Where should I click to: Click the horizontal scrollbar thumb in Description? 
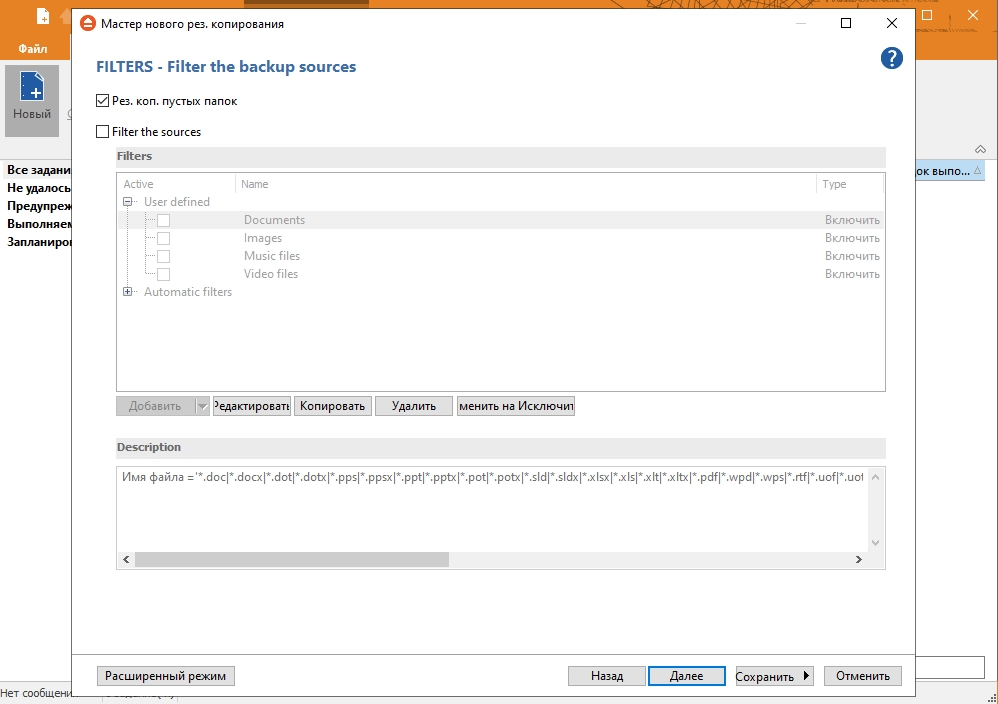click(292, 560)
